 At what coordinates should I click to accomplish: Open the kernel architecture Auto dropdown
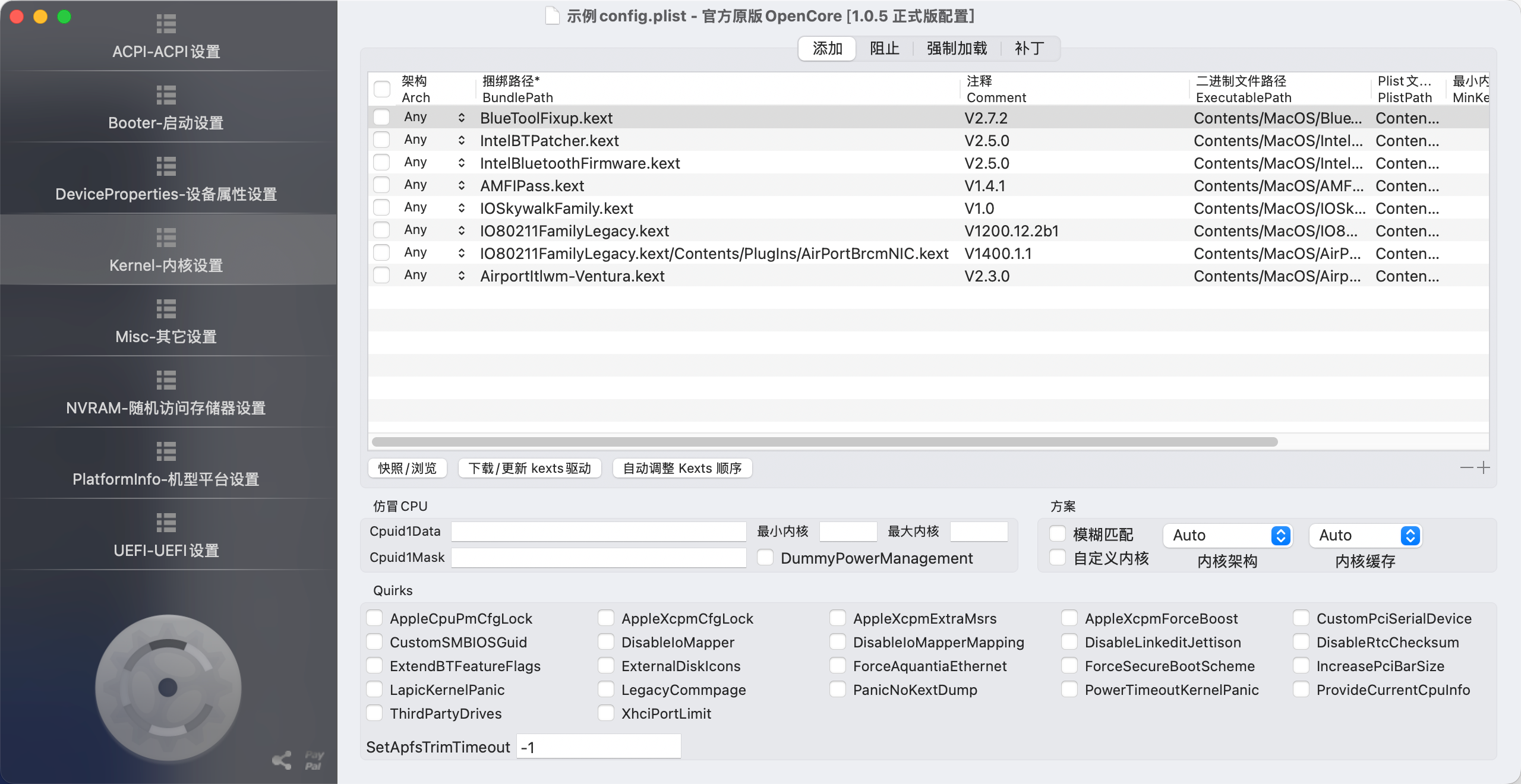pos(1227,535)
